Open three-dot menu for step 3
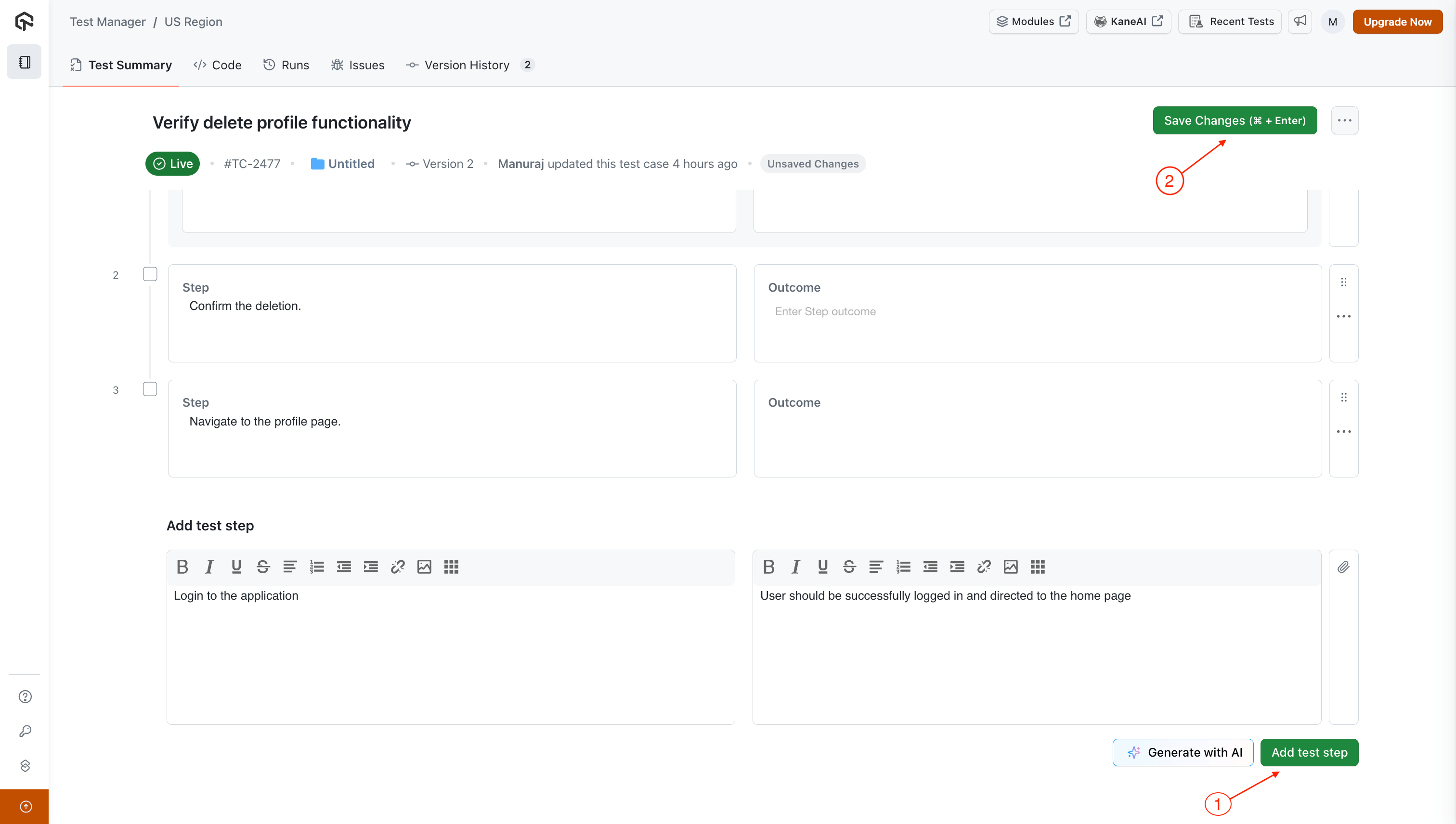This screenshot has width=1456, height=824. 1343,432
